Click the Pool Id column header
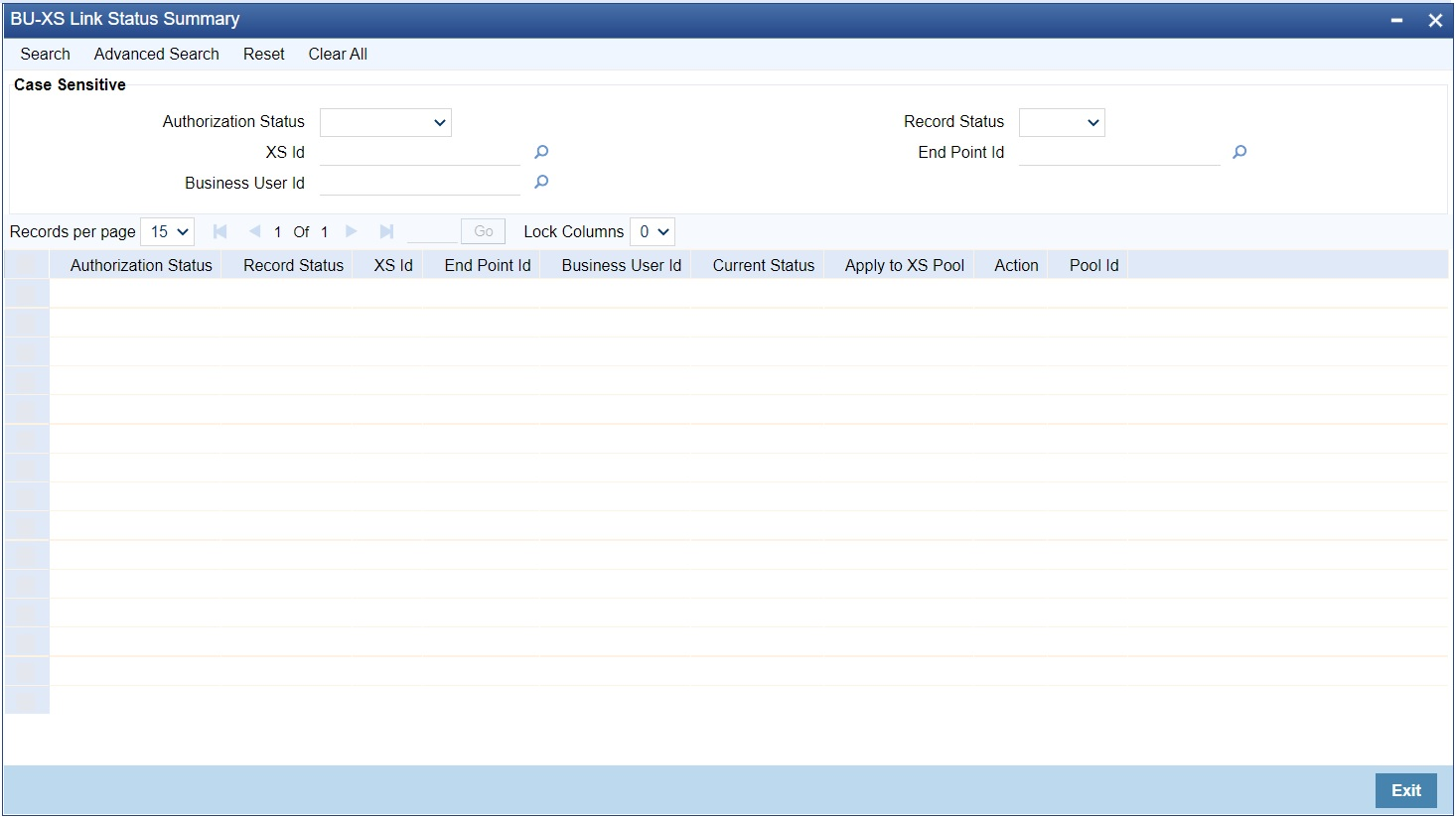The width and height of the screenshot is (1456, 817). [x=1094, y=265]
